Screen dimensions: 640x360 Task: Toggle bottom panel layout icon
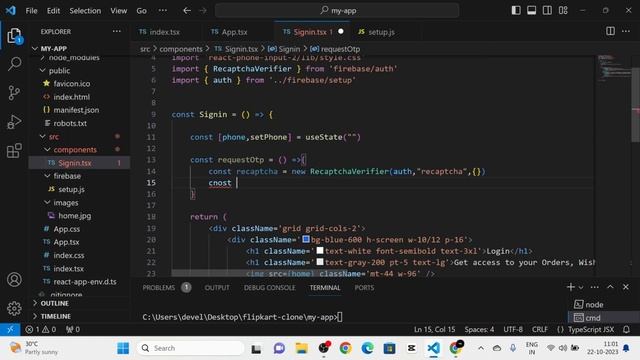pyautogui.click(x=531, y=11)
